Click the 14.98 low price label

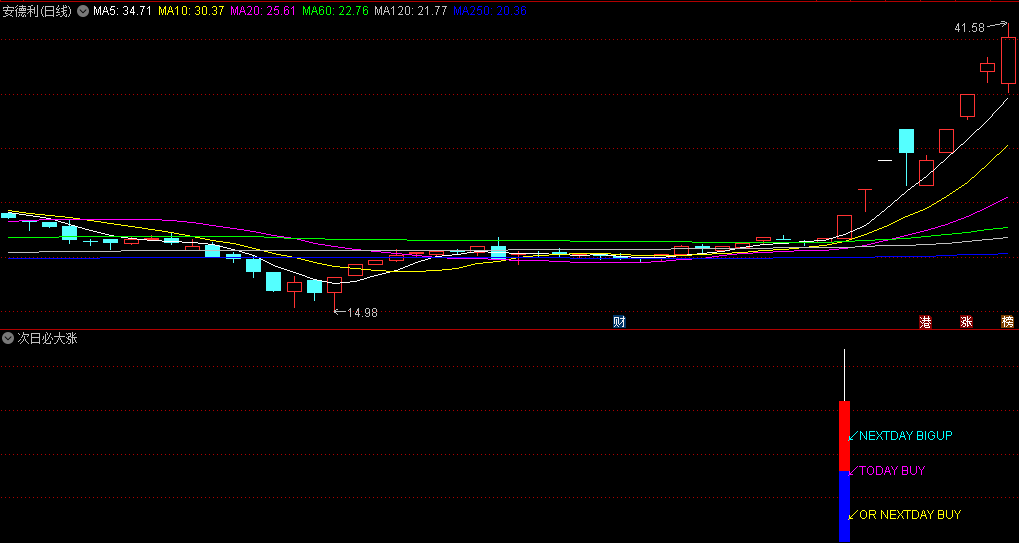362,312
